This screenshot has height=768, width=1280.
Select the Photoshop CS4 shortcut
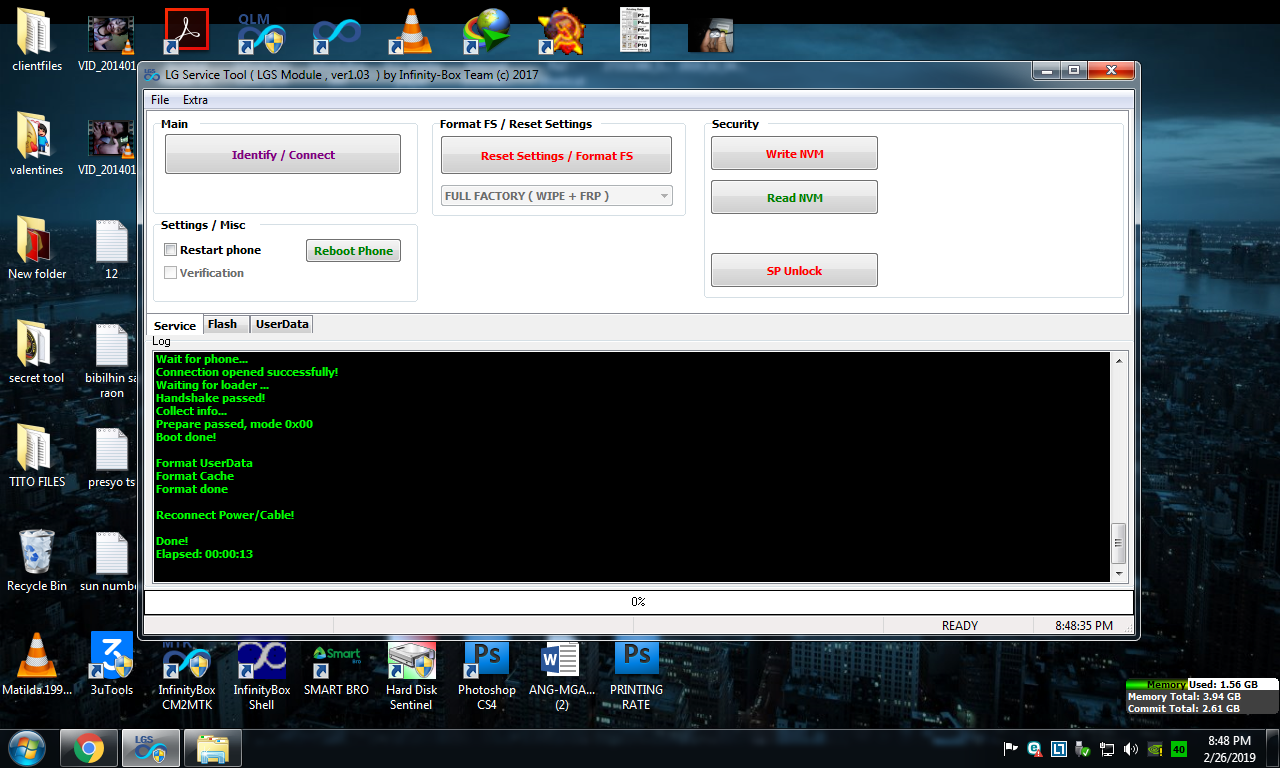point(487,676)
